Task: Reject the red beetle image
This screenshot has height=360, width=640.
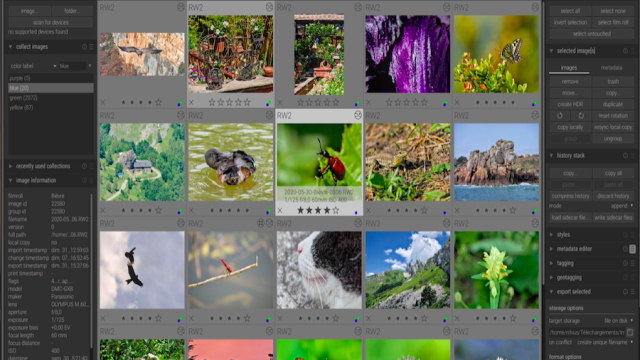Action: click(280, 211)
